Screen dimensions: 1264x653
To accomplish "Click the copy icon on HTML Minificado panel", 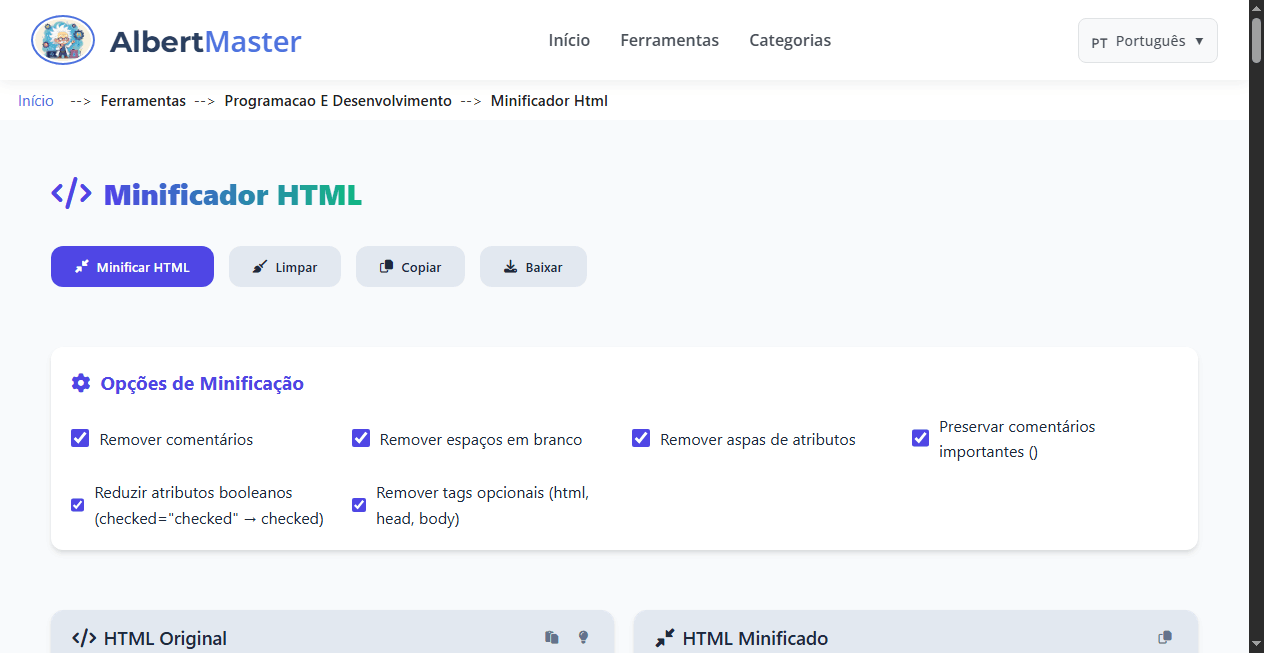I will (x=1164, y=635).
